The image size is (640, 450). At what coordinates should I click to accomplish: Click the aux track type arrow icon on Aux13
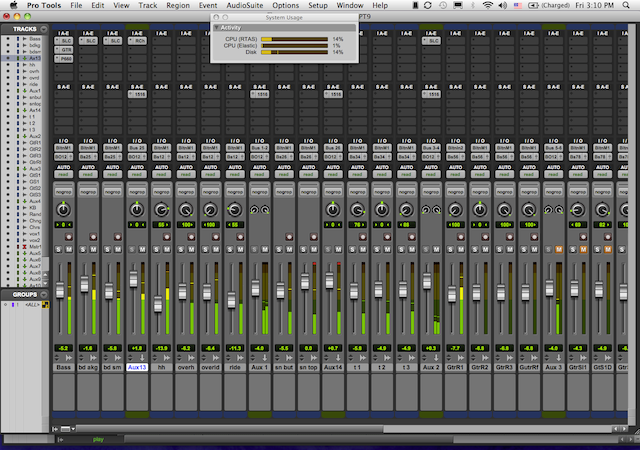pos(142,358)
